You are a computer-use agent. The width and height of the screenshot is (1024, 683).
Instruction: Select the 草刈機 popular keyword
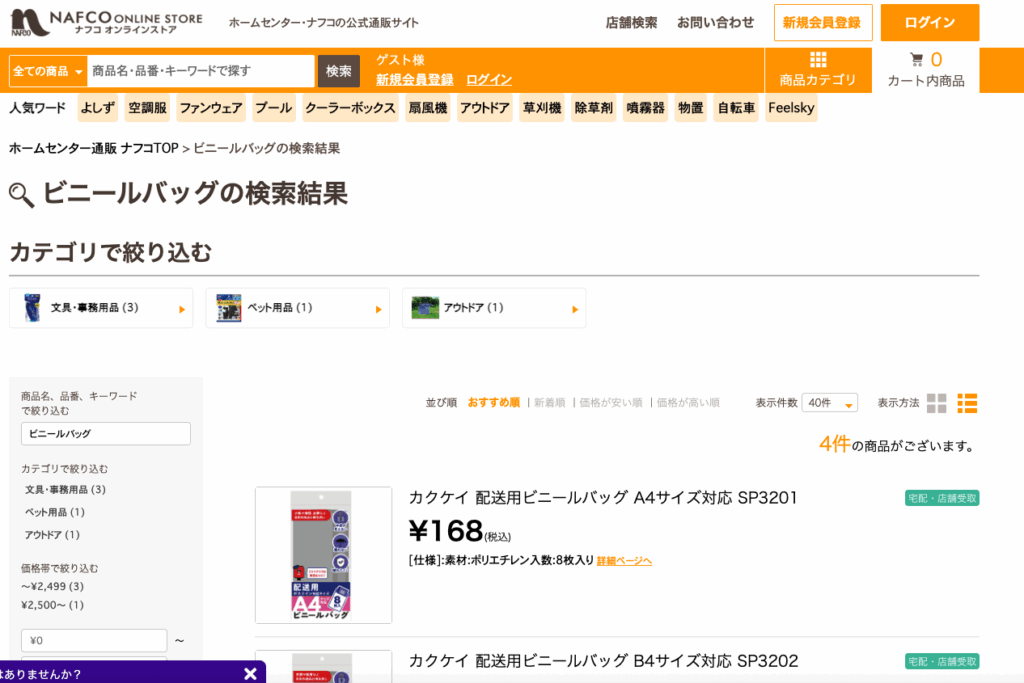(542, 108)
